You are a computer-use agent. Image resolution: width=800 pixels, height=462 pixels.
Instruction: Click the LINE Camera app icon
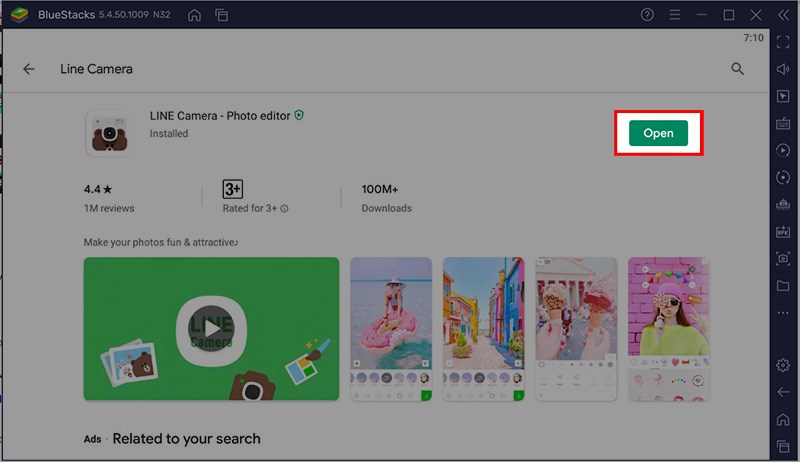point(108,134)
